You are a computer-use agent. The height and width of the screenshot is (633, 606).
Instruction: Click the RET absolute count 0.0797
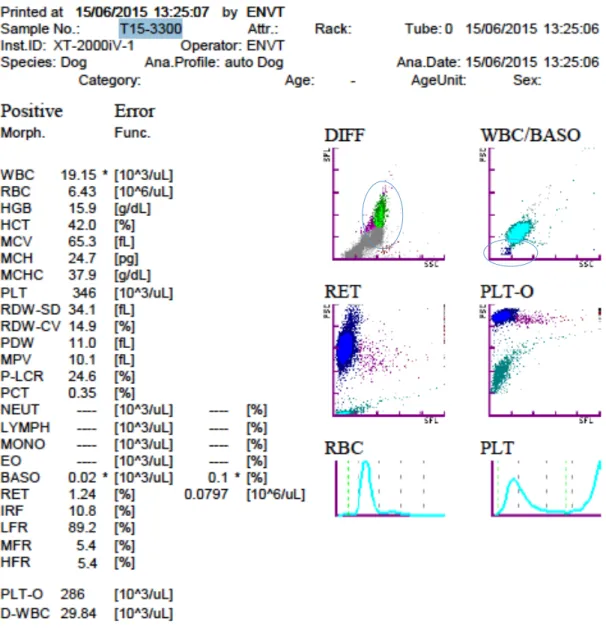click(x=206, y=494)
